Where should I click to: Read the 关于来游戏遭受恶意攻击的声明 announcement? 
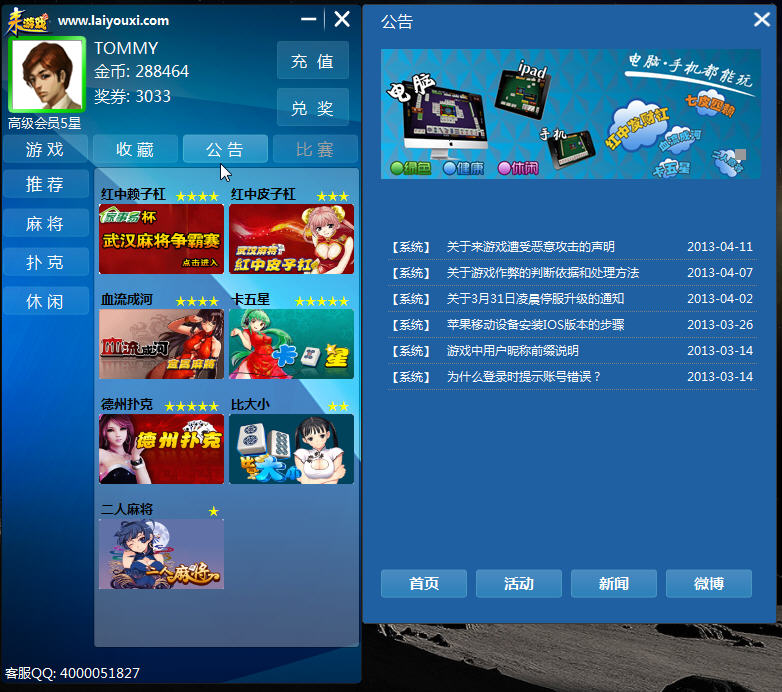(x=530, y=247)
